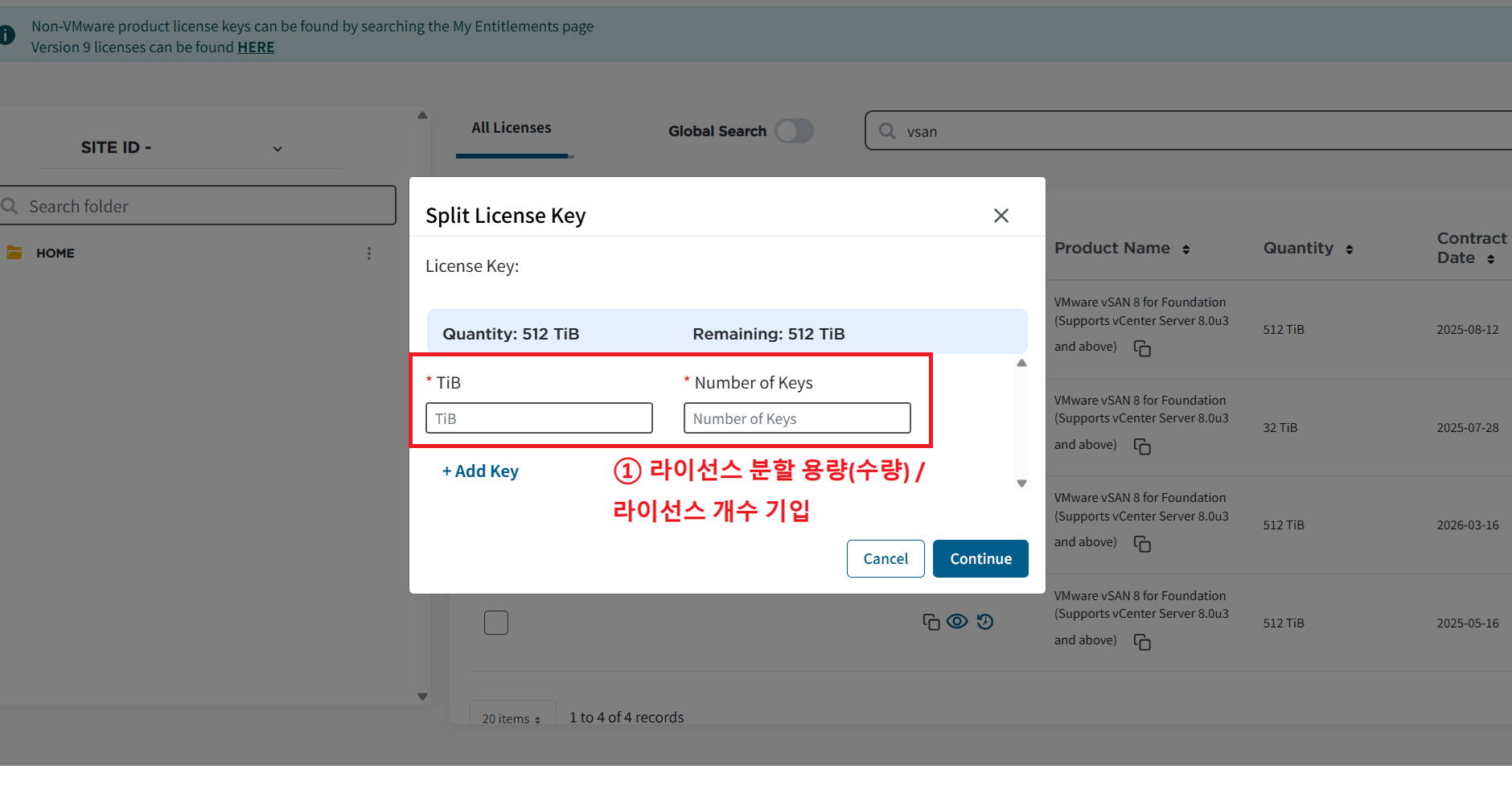Tick the checkbox in the last license row
Viewport: 1512px width, 794px height.
click(x=496, y=623)
